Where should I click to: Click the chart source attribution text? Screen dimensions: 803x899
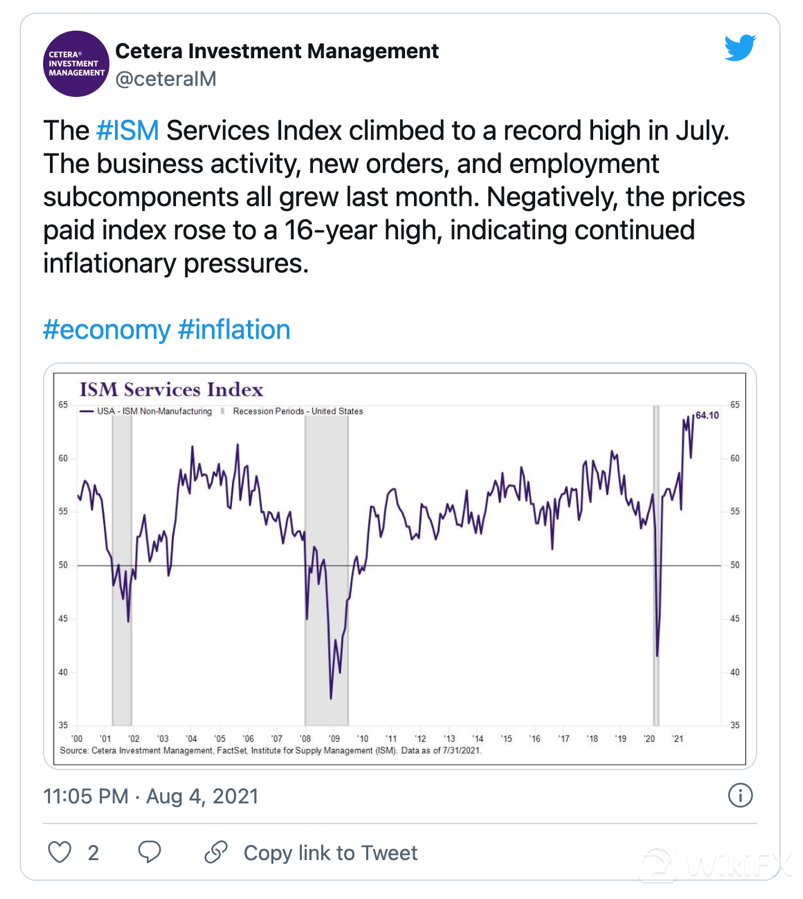tap(272, 748)
